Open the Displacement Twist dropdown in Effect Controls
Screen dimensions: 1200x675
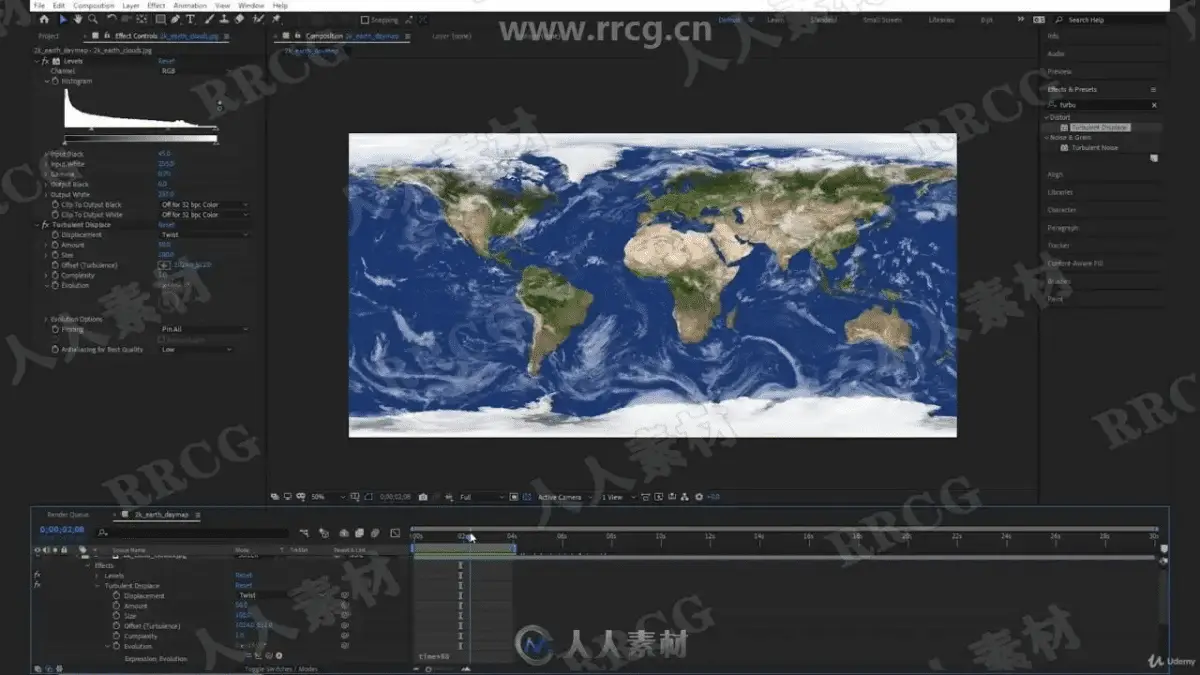[x=204, y=235]
